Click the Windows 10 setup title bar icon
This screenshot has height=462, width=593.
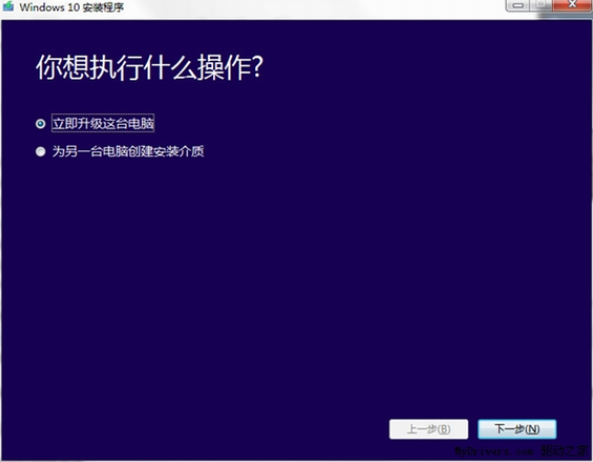point(8,7)
